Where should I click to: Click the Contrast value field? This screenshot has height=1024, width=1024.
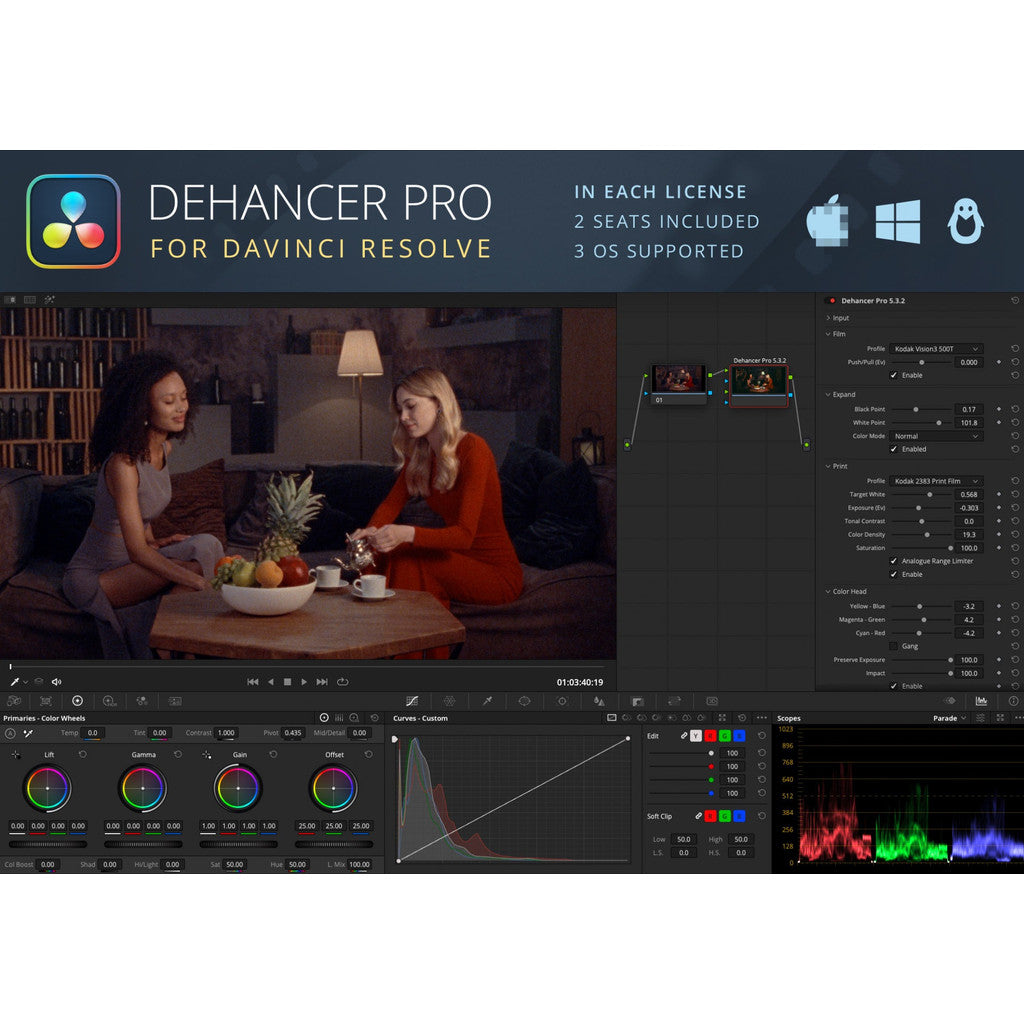(x=226, y=733)
